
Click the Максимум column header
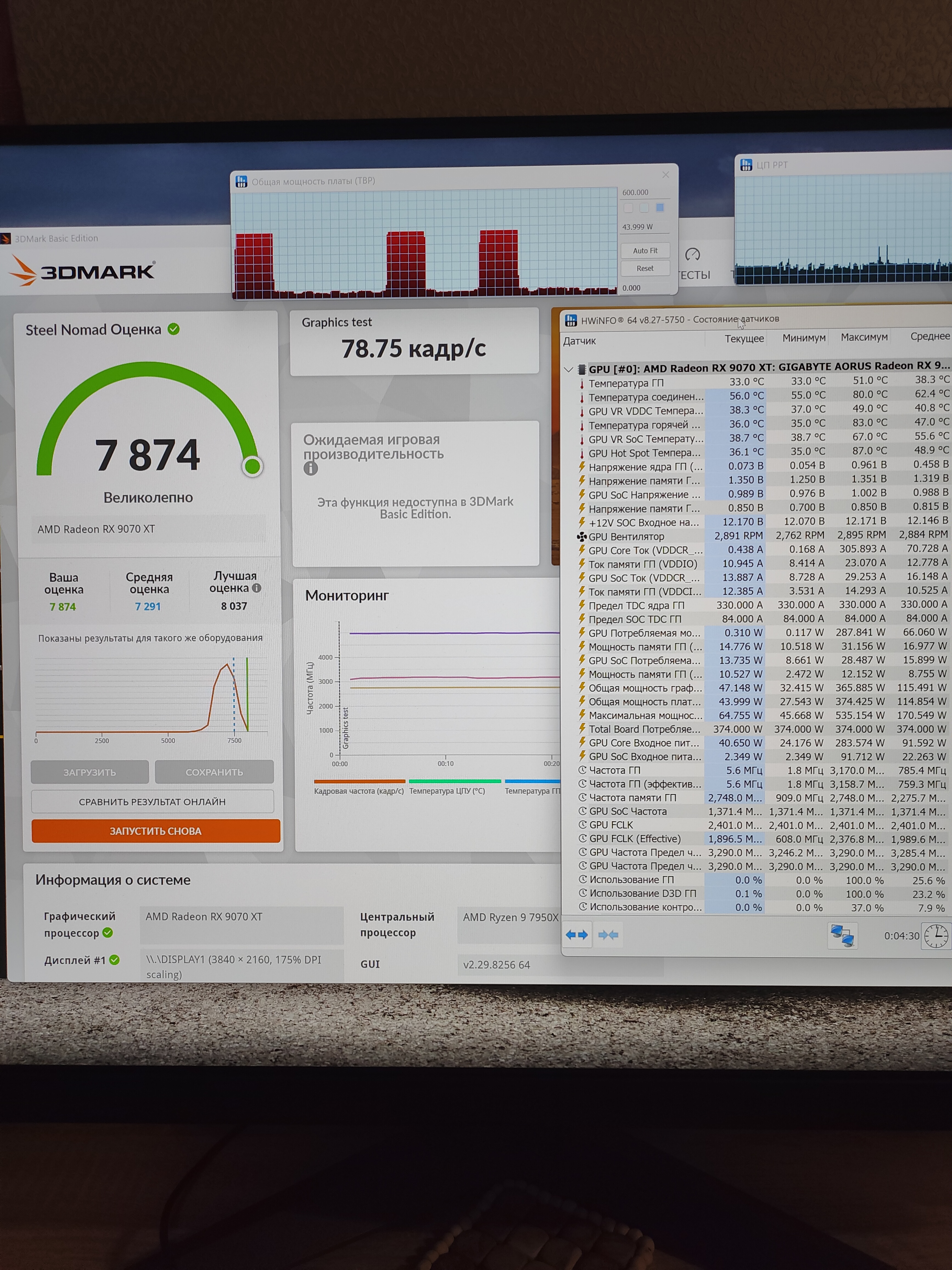pyautogui.click(x=864, y=337)
